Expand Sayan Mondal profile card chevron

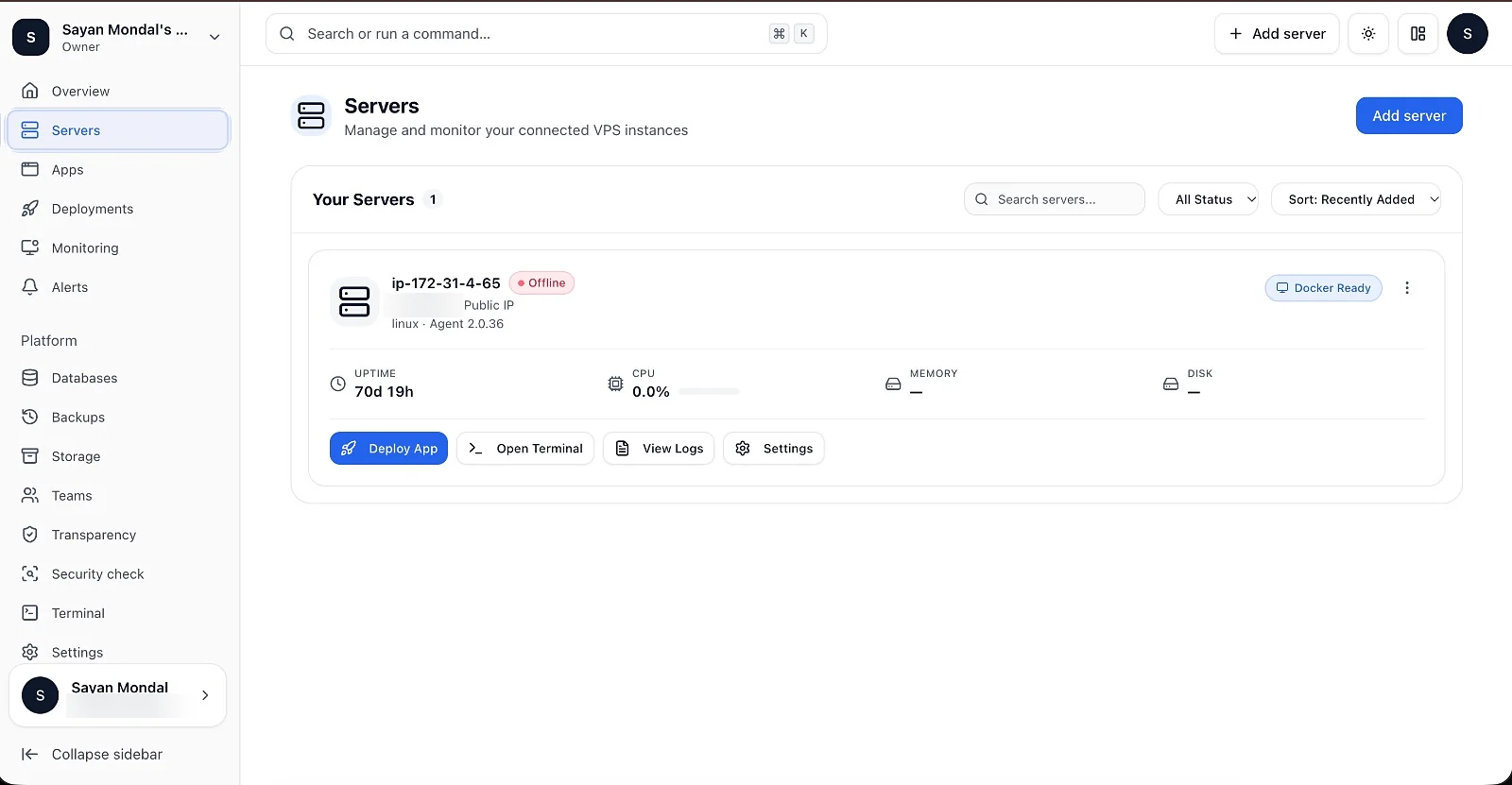pyautogui.click(x=205, y=695)
